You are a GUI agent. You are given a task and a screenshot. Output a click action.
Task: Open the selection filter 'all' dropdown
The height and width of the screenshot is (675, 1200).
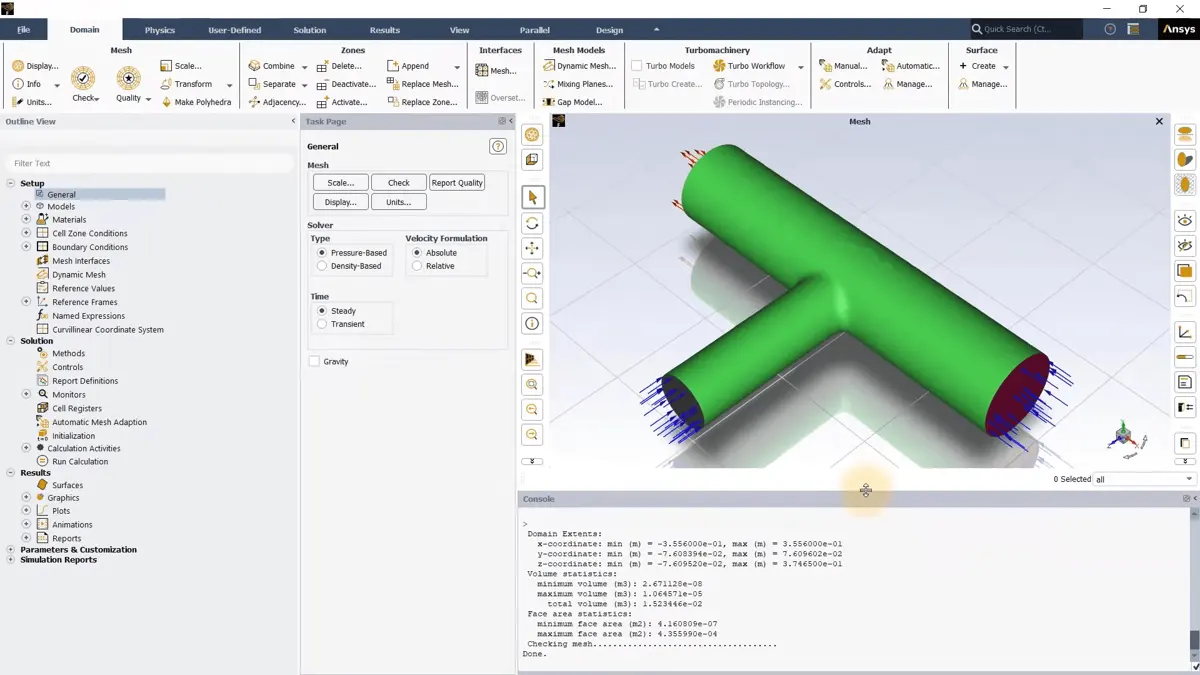(1144, 479)
